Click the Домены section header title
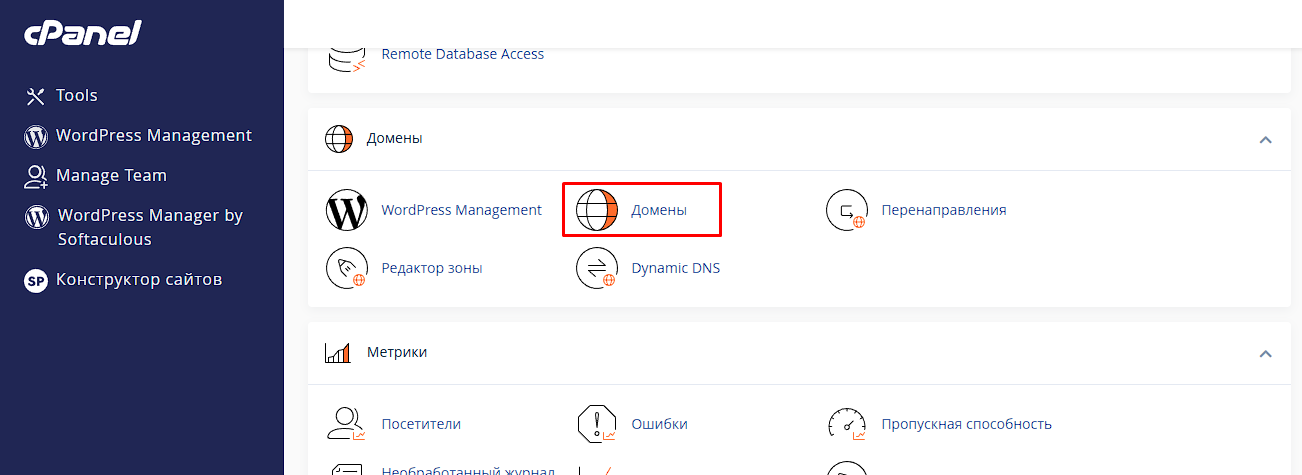This screenshot has height=475, width=1302. click(x=395, y=139)
